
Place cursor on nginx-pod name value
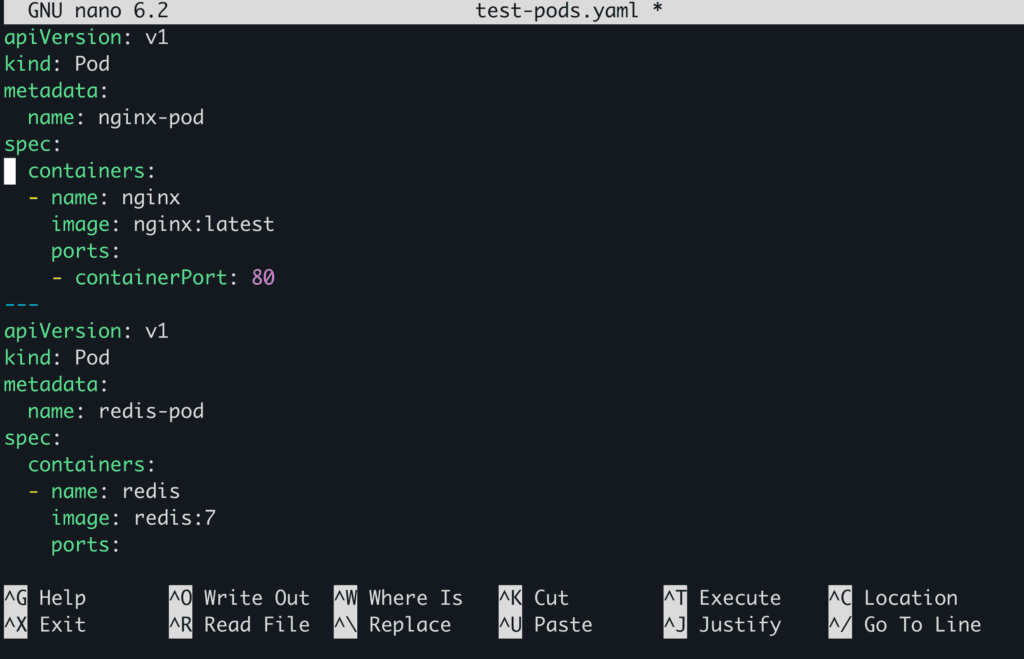pos(150,118)
